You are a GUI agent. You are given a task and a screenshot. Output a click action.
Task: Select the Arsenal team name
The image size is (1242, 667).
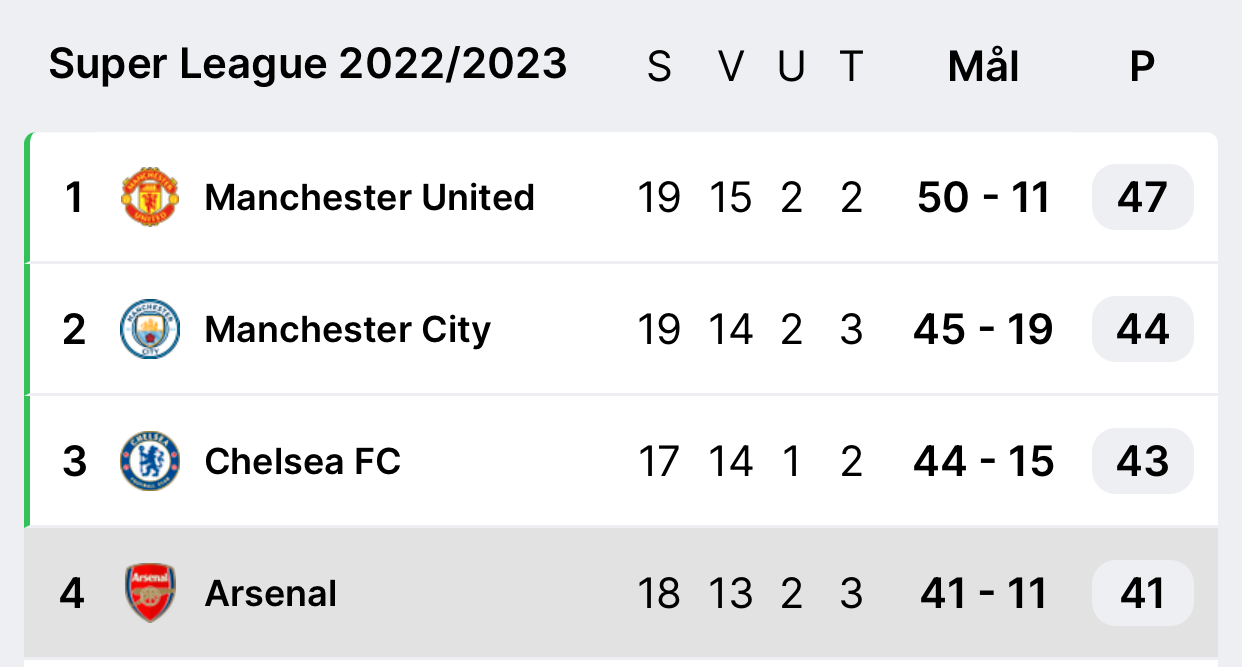pos(270,593)
